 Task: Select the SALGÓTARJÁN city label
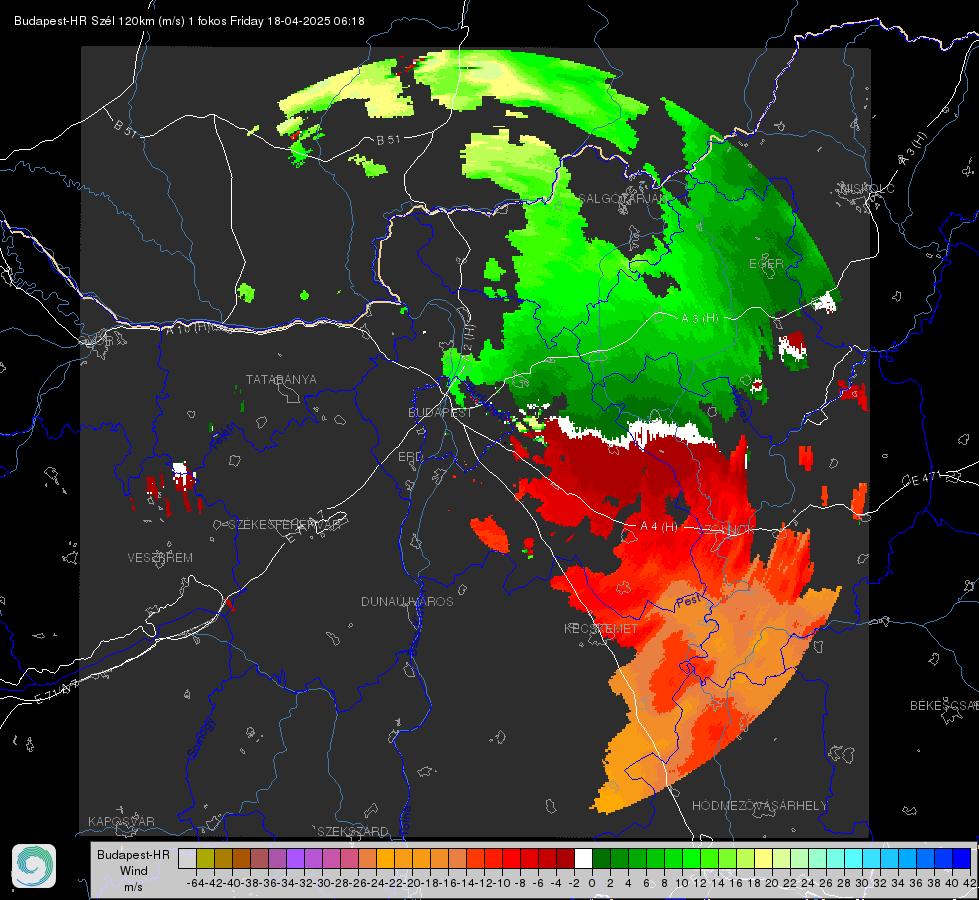coord(622,199)
